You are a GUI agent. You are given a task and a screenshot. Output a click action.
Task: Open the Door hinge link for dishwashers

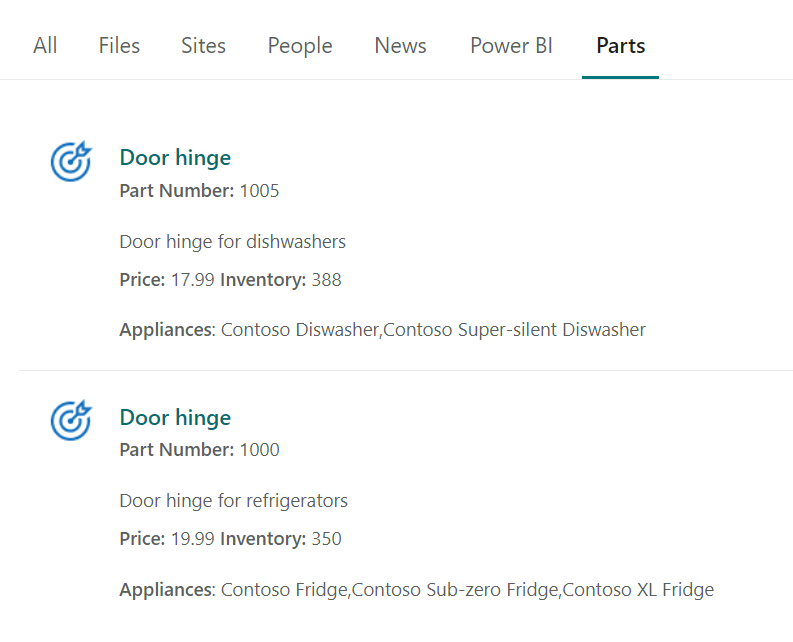(175, 158)
